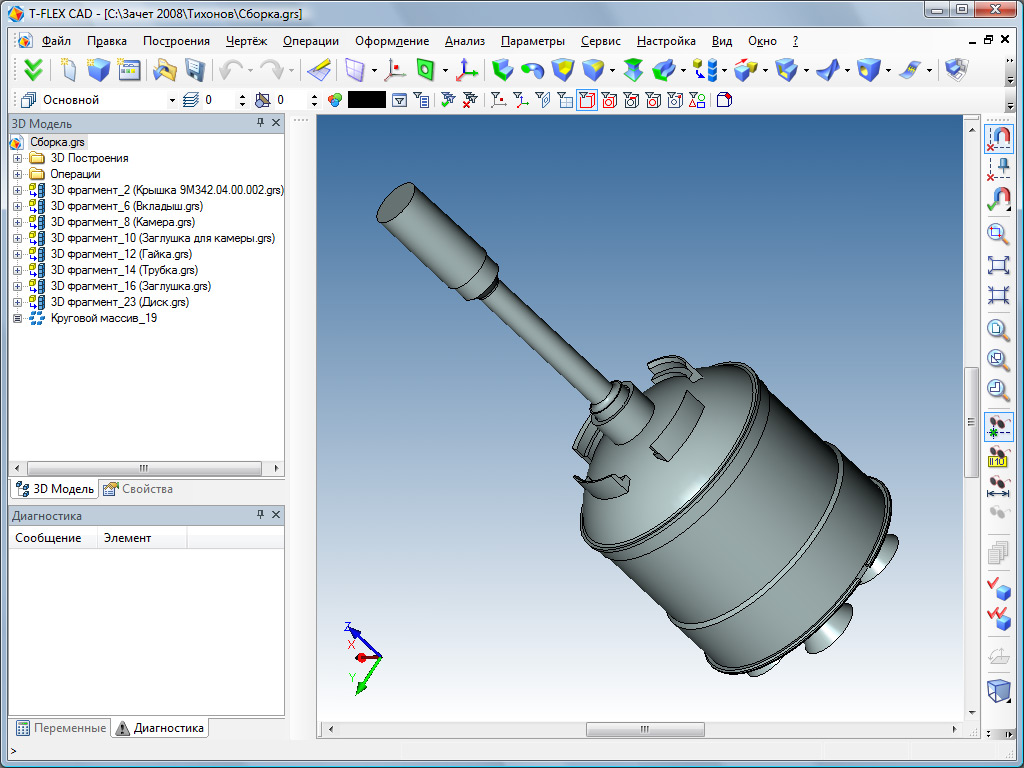This screenshot has width=1024, height=768.
Task: Open the workplane tool dropdown arrow
Action: click(x=374, y=69)
